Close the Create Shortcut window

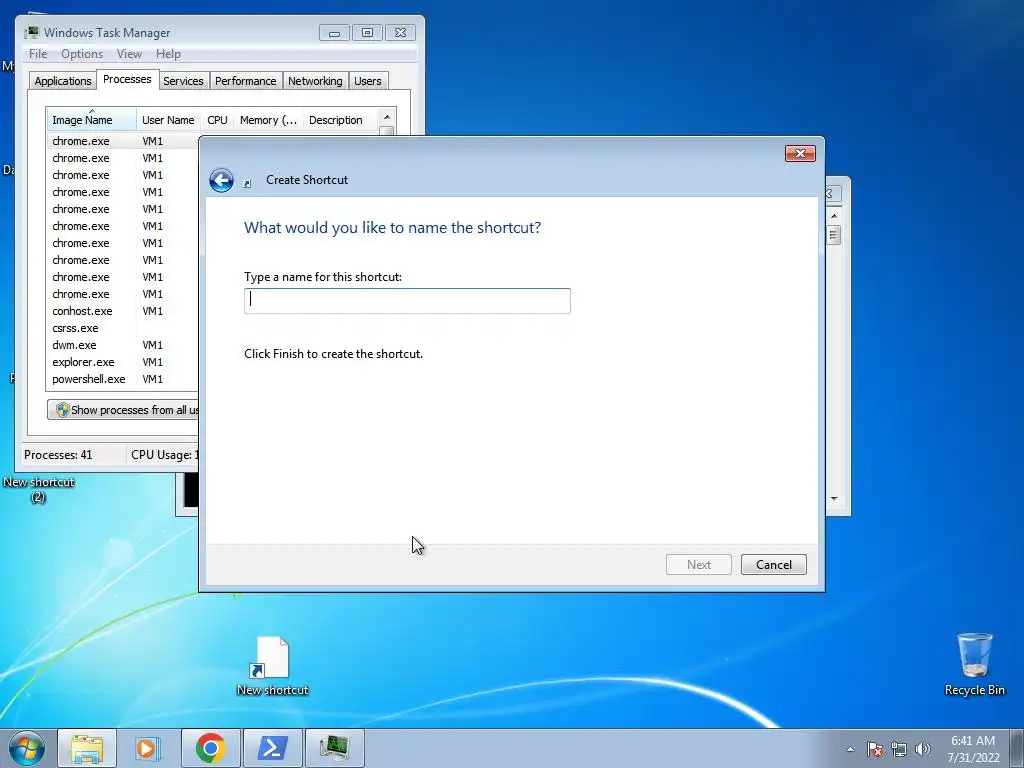pyautogui.click(x=800, y=153)
